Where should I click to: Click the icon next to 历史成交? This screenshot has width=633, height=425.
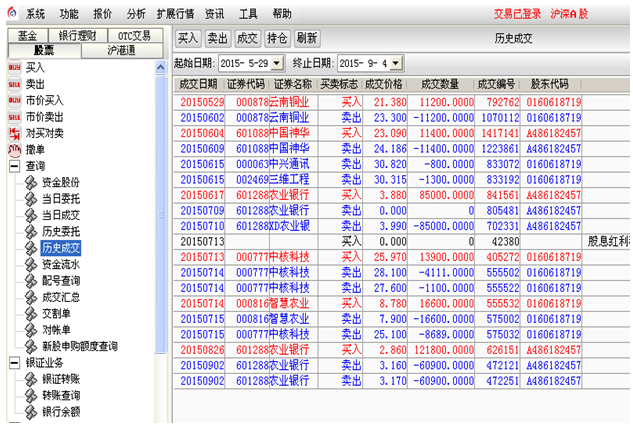click(31, 248)
